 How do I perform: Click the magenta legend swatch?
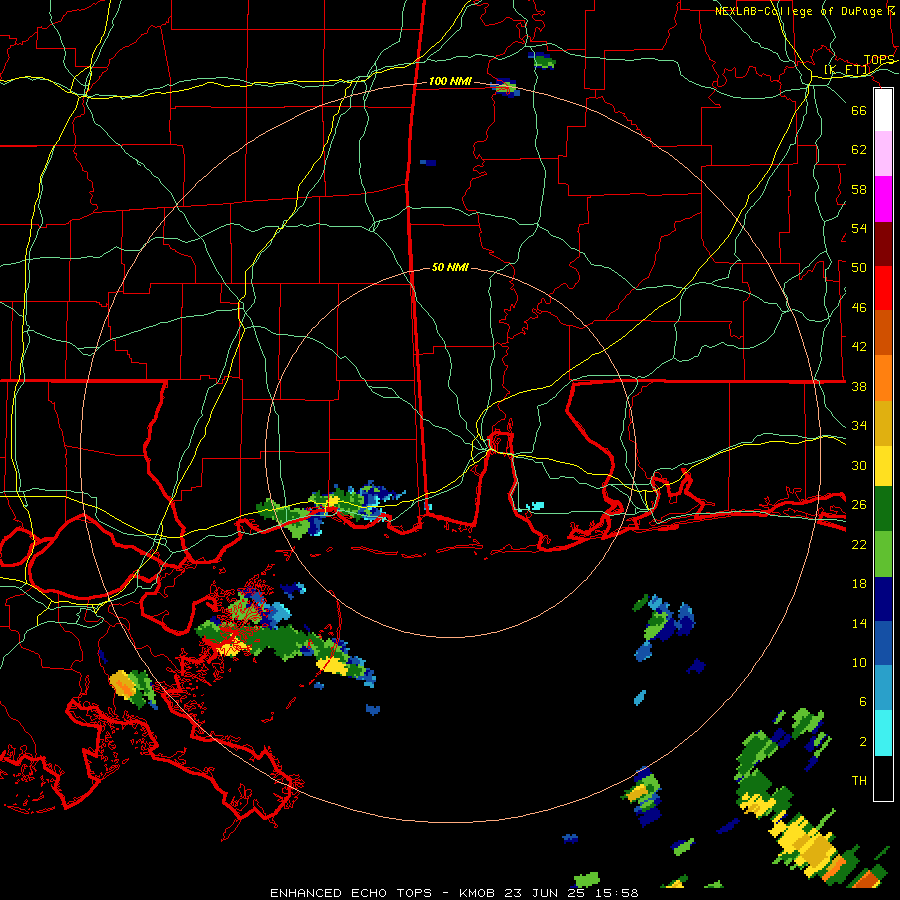(x=883, y=199)
